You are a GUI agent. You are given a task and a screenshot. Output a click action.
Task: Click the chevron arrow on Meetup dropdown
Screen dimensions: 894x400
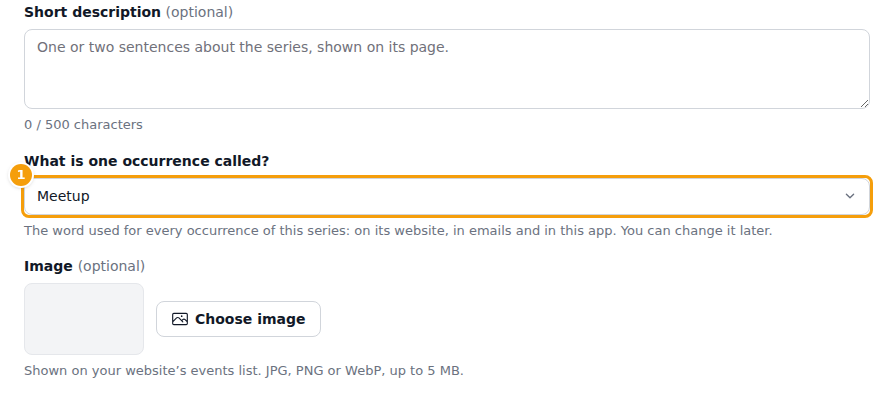(x=850, y=196)
